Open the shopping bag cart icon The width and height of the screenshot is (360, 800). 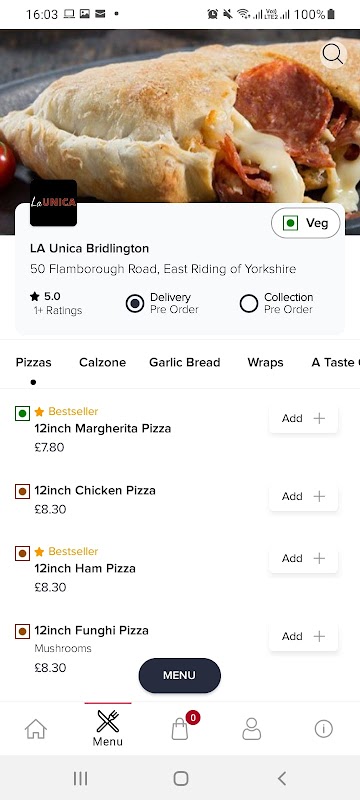click(x=179, y=729)
